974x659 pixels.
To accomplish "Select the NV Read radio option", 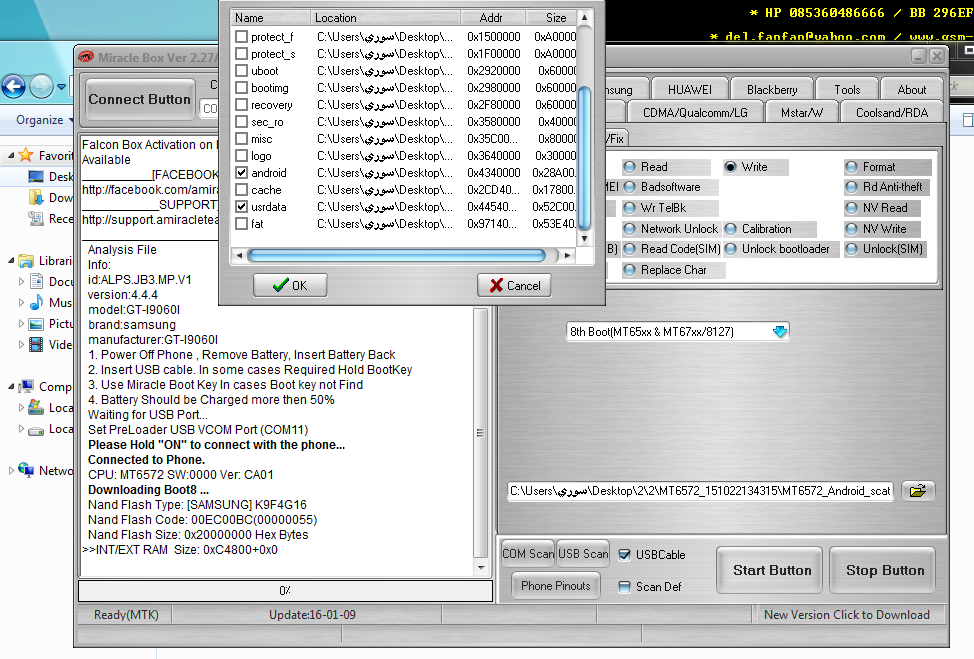I will pyautogui.click(x=852, y=207).
